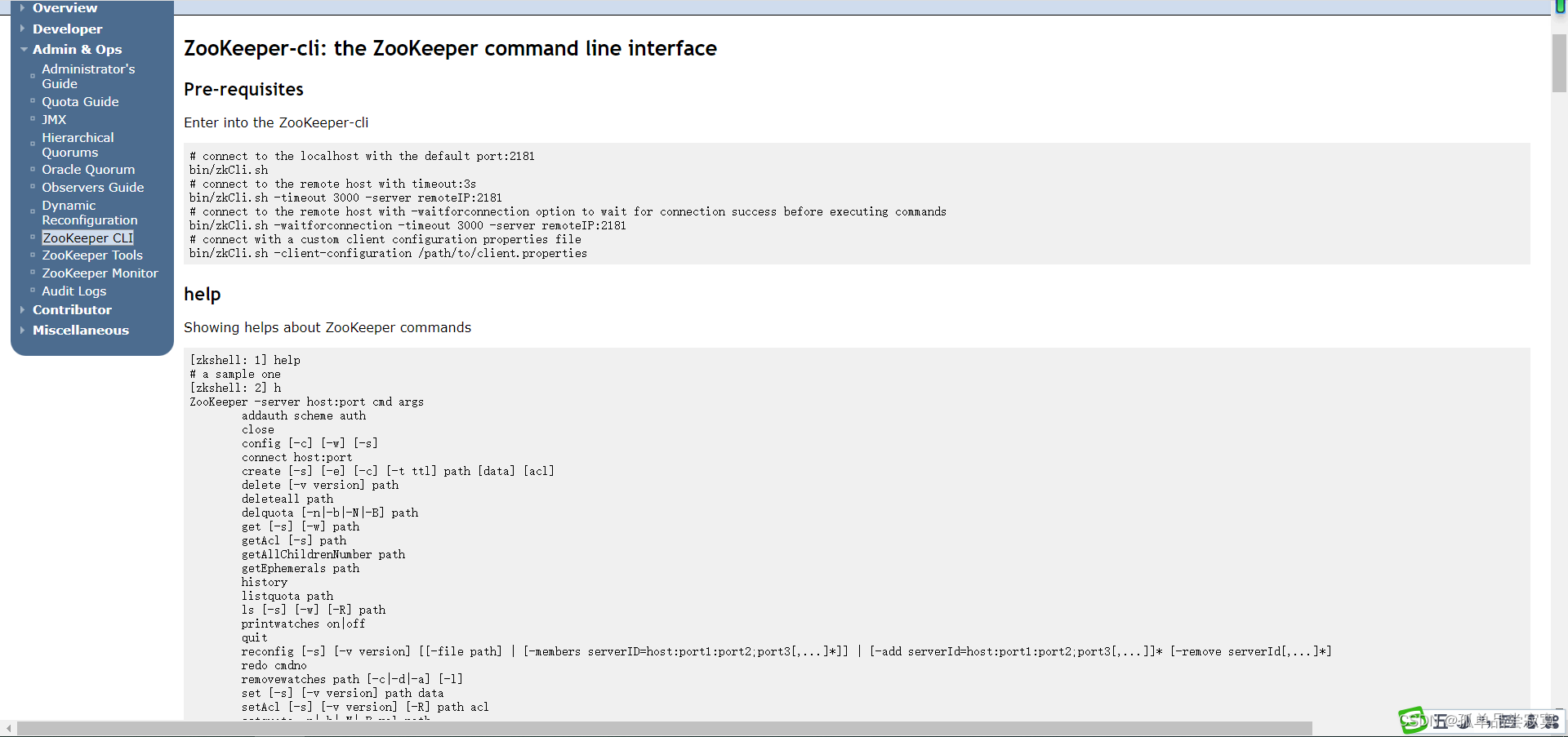Open the Administrator's Guide link
This screenshot has width=1568, height=737.
[88, 76]
